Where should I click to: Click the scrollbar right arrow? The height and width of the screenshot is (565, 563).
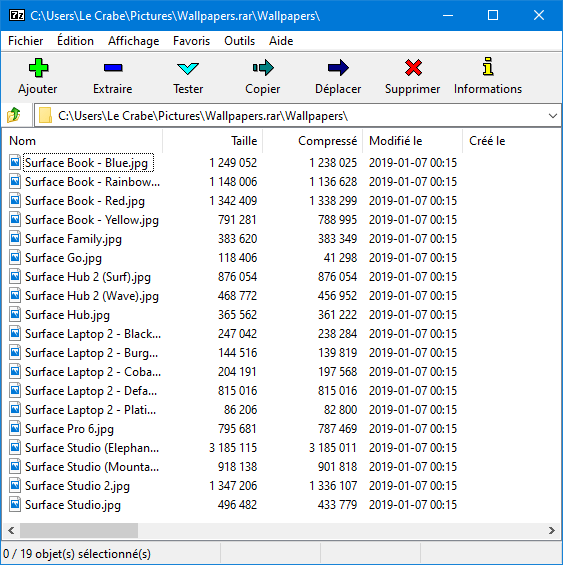click(551, 530)
